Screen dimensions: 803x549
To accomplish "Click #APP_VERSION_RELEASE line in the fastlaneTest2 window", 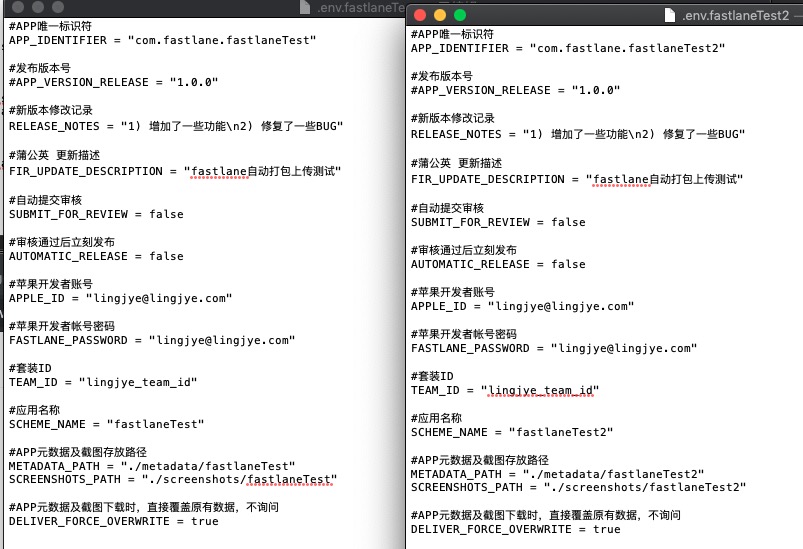I will pyautogui.click(x=515, y=91).
